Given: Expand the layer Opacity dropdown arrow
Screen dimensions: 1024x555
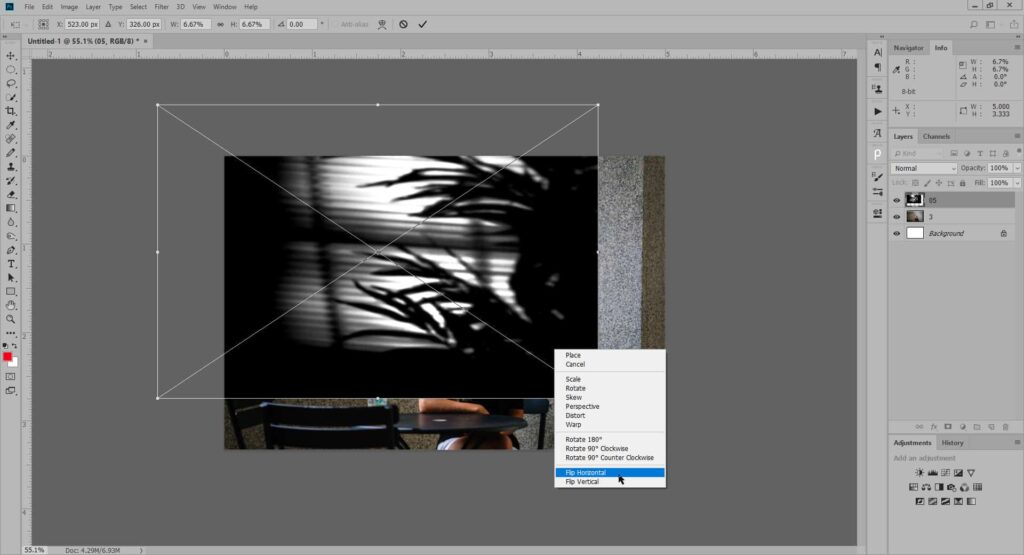Looking at the screenshot, I should coord(1017,168).
